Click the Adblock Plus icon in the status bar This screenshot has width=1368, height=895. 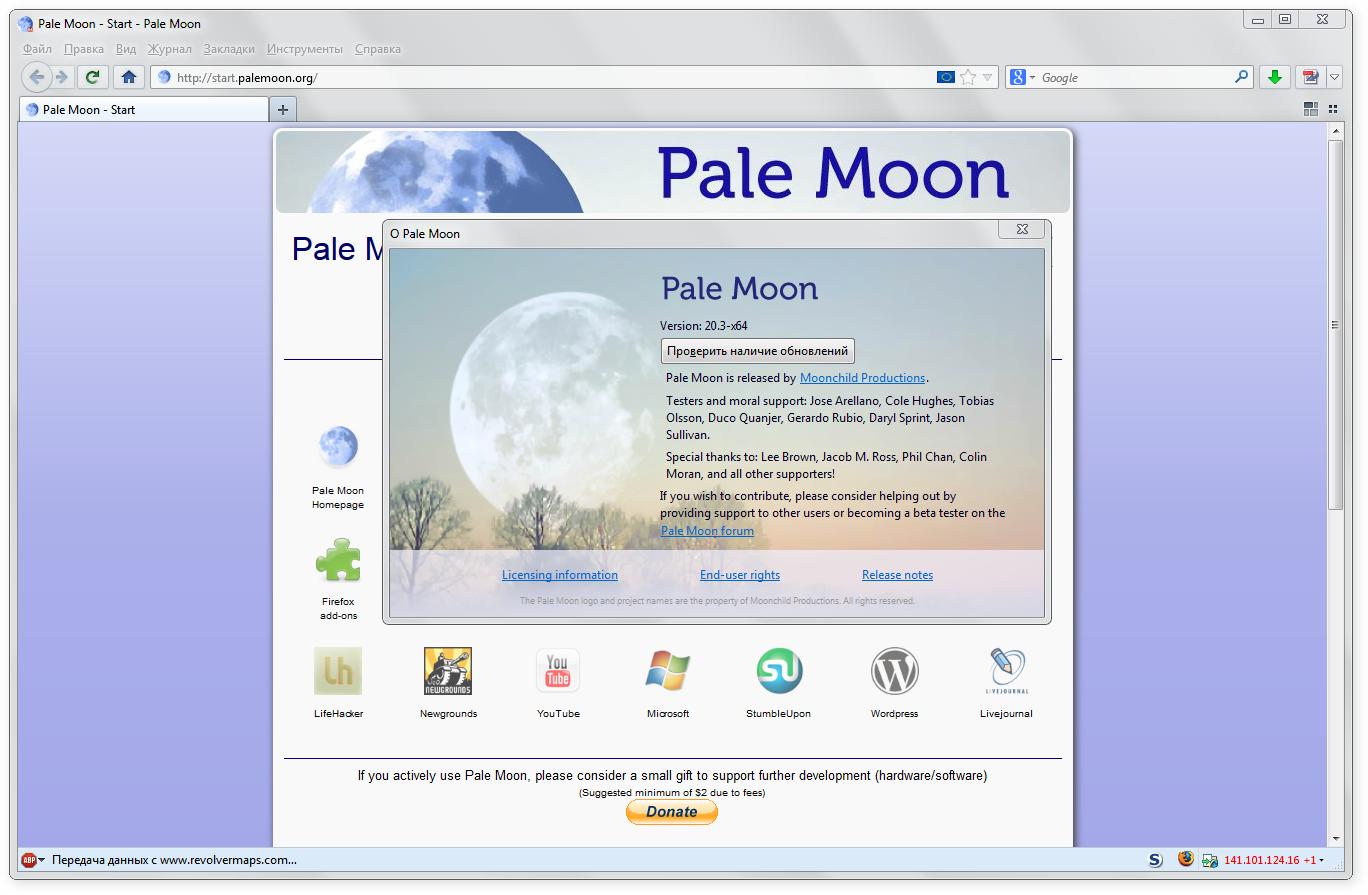point(29,860)
